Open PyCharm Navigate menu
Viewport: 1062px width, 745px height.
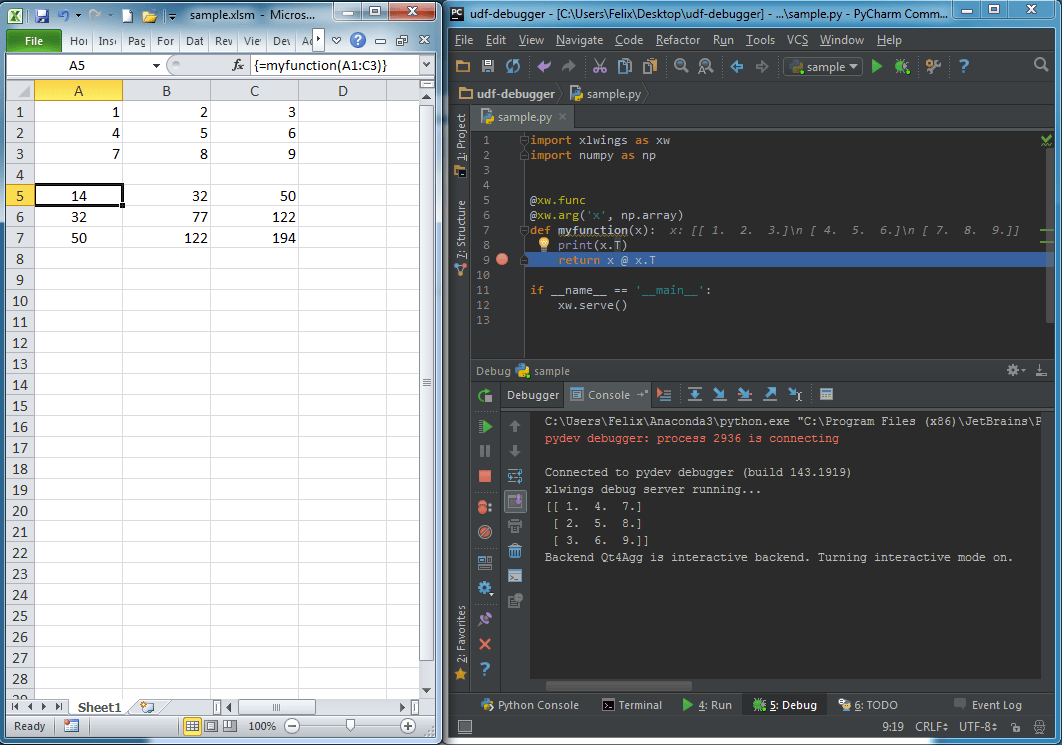[x=579, y=40]
